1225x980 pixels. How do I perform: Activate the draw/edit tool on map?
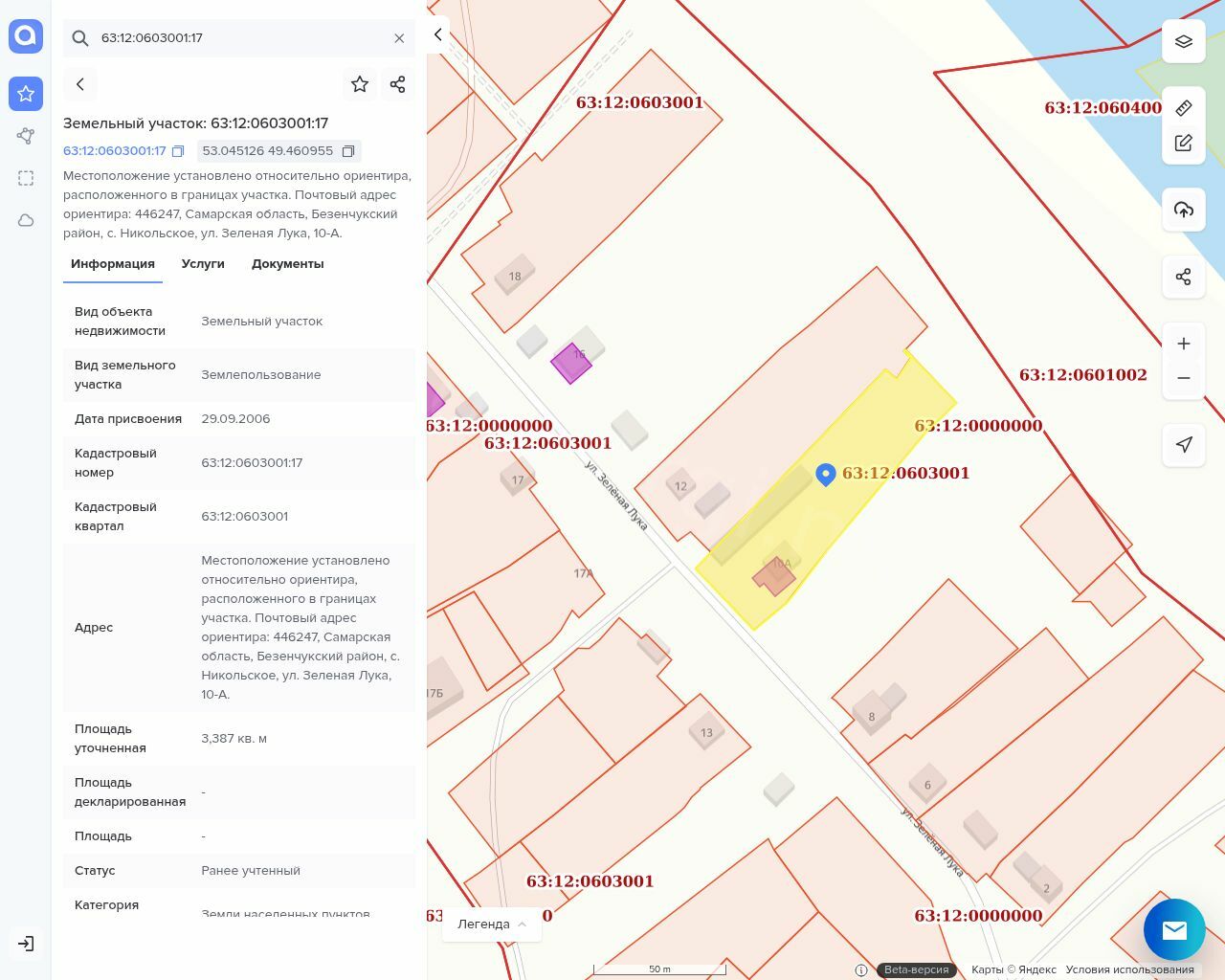pyautogui.click(x=1184, y=143)
